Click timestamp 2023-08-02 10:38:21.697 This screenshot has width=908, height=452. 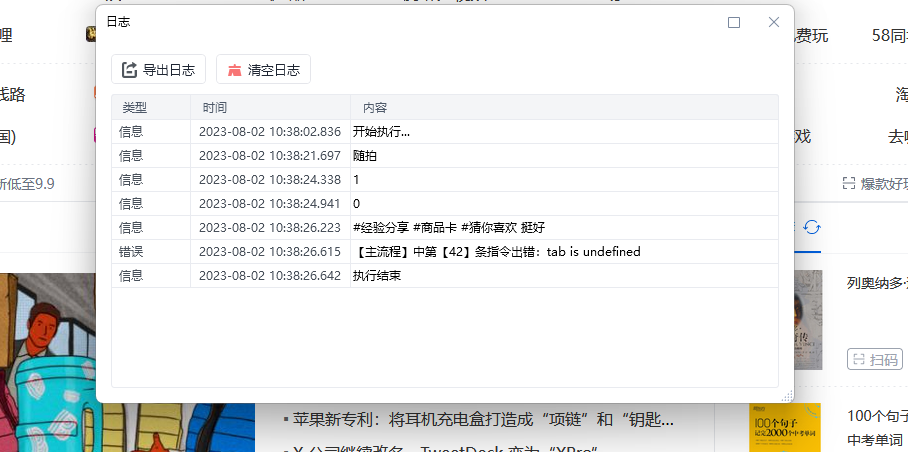[270, 156]
